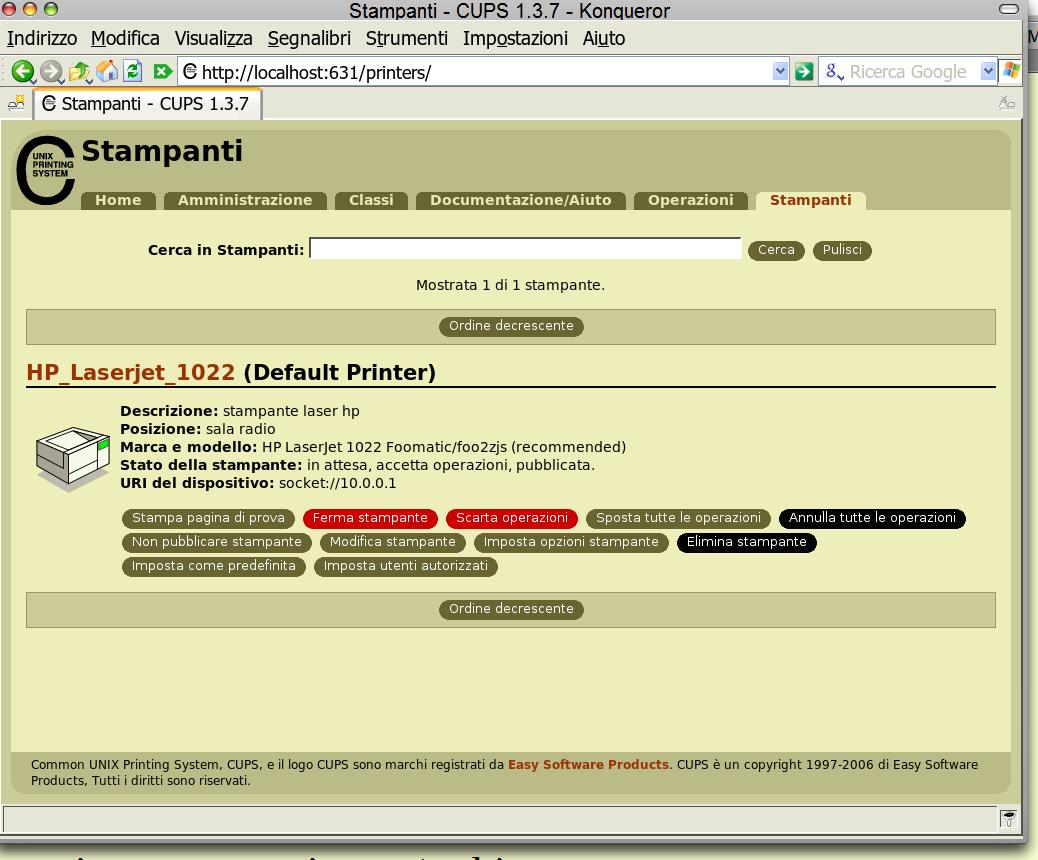
Task: Click the red Scarta operazioni button
Action: (x=512, y=518)
